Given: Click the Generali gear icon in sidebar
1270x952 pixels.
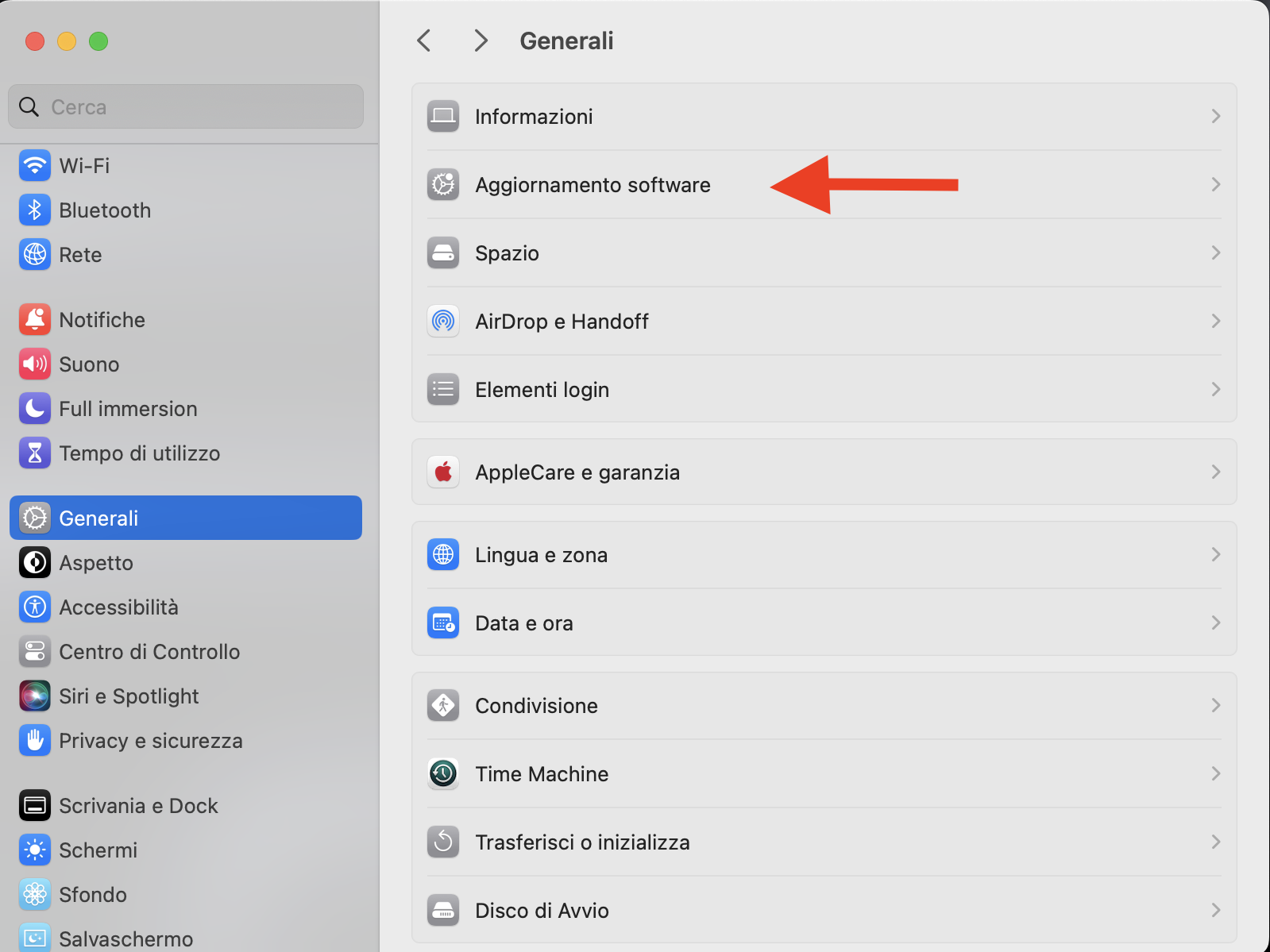Looking at the screenshot, I should point(35,518).
